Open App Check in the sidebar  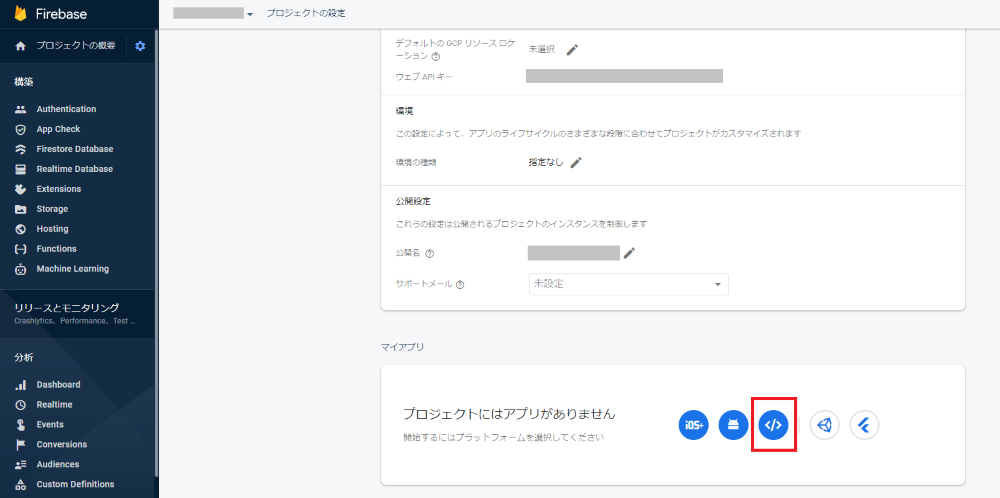pyautogui.click(x=58, y=129)
